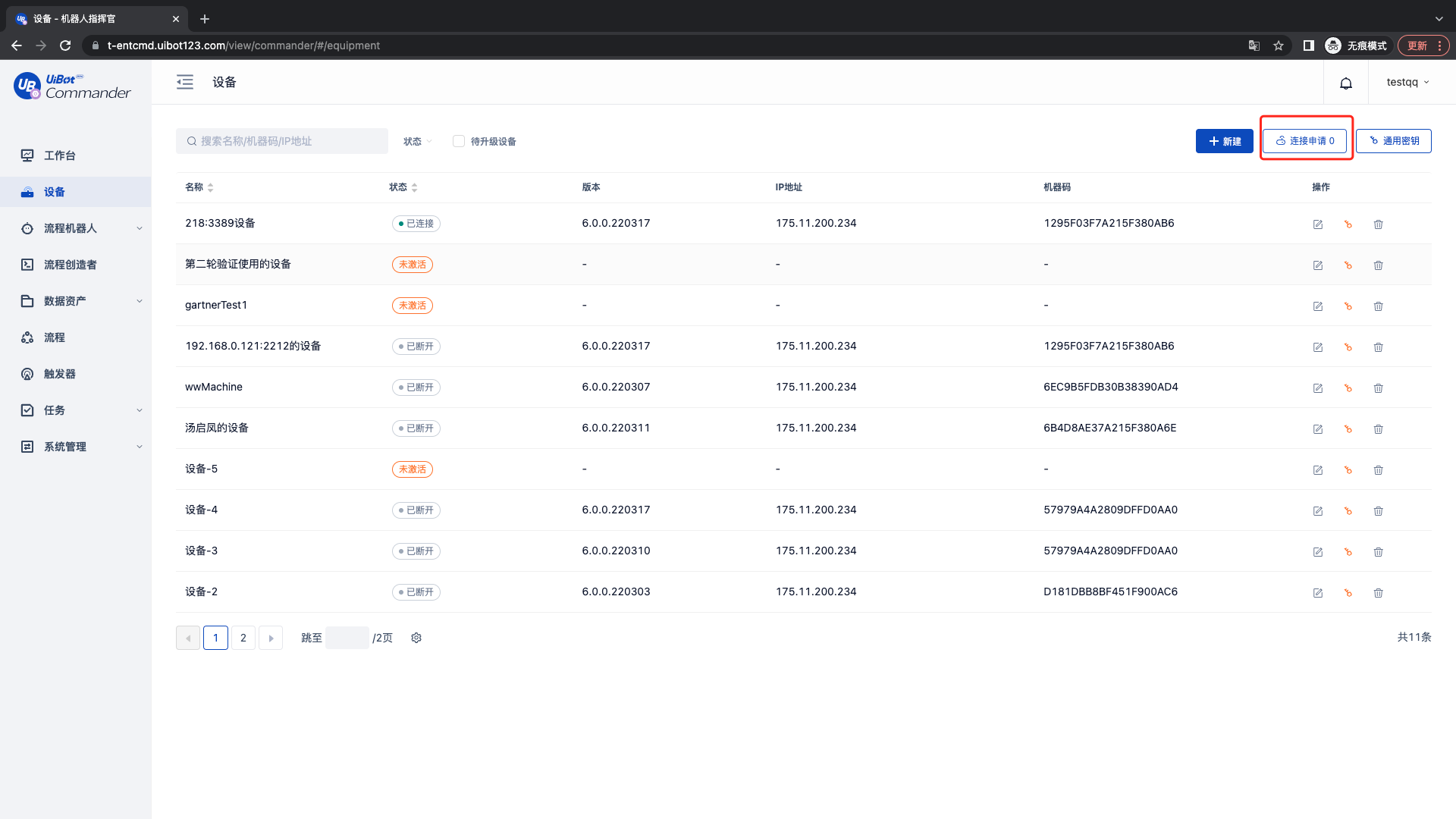Click the 新建 button
Image resolution: width=1456 pixels, height=819 pixels.
tap(1225, 141)
